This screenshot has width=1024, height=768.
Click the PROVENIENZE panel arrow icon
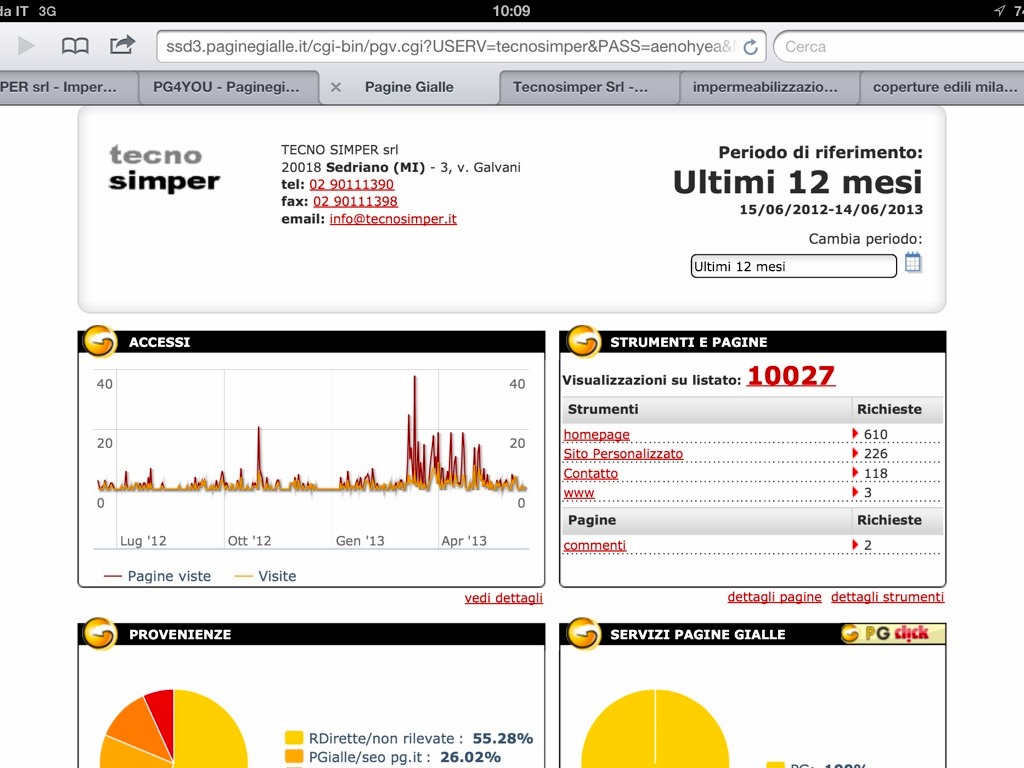point(98,634)
